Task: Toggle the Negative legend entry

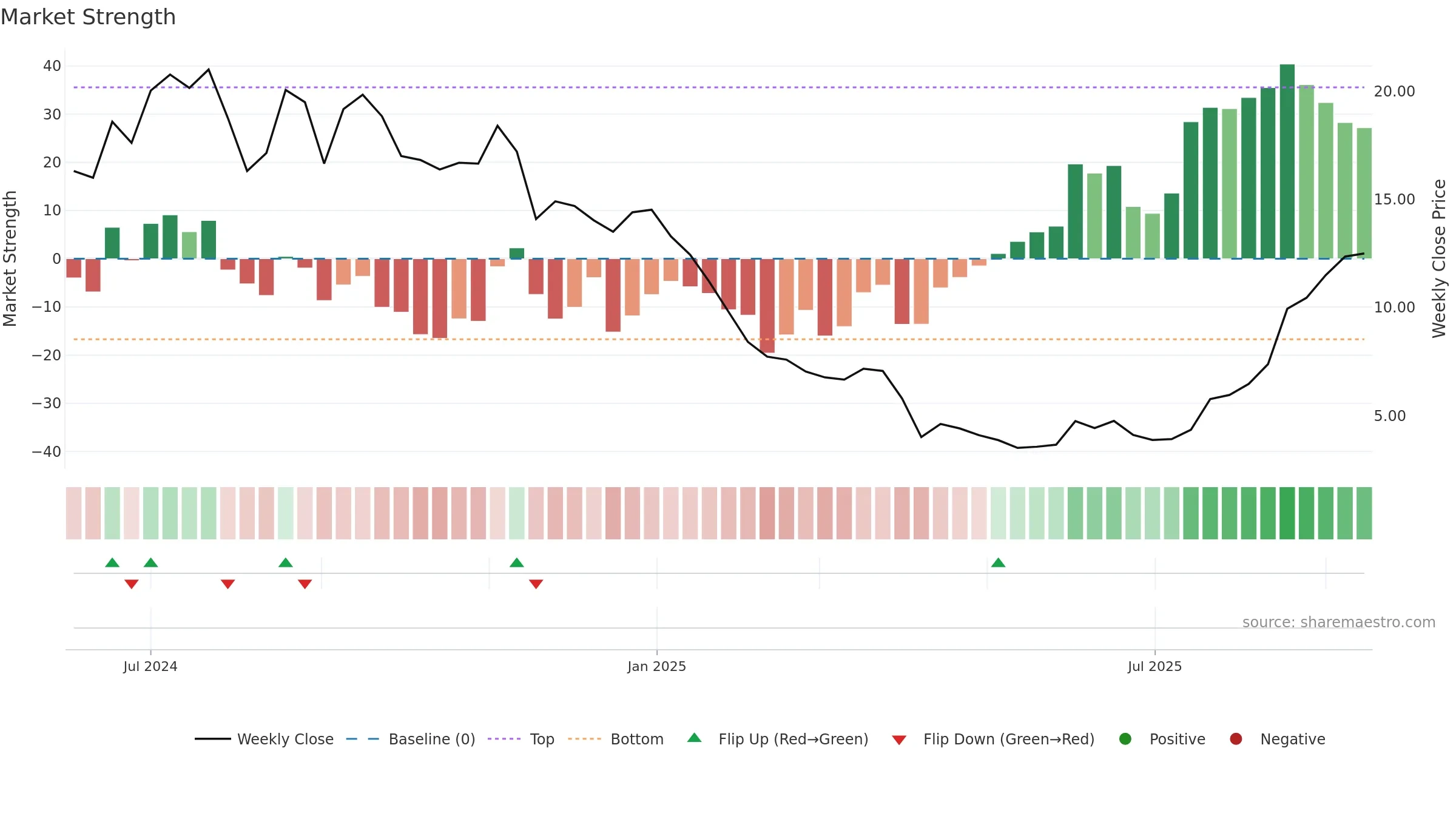Action: 1277,739
